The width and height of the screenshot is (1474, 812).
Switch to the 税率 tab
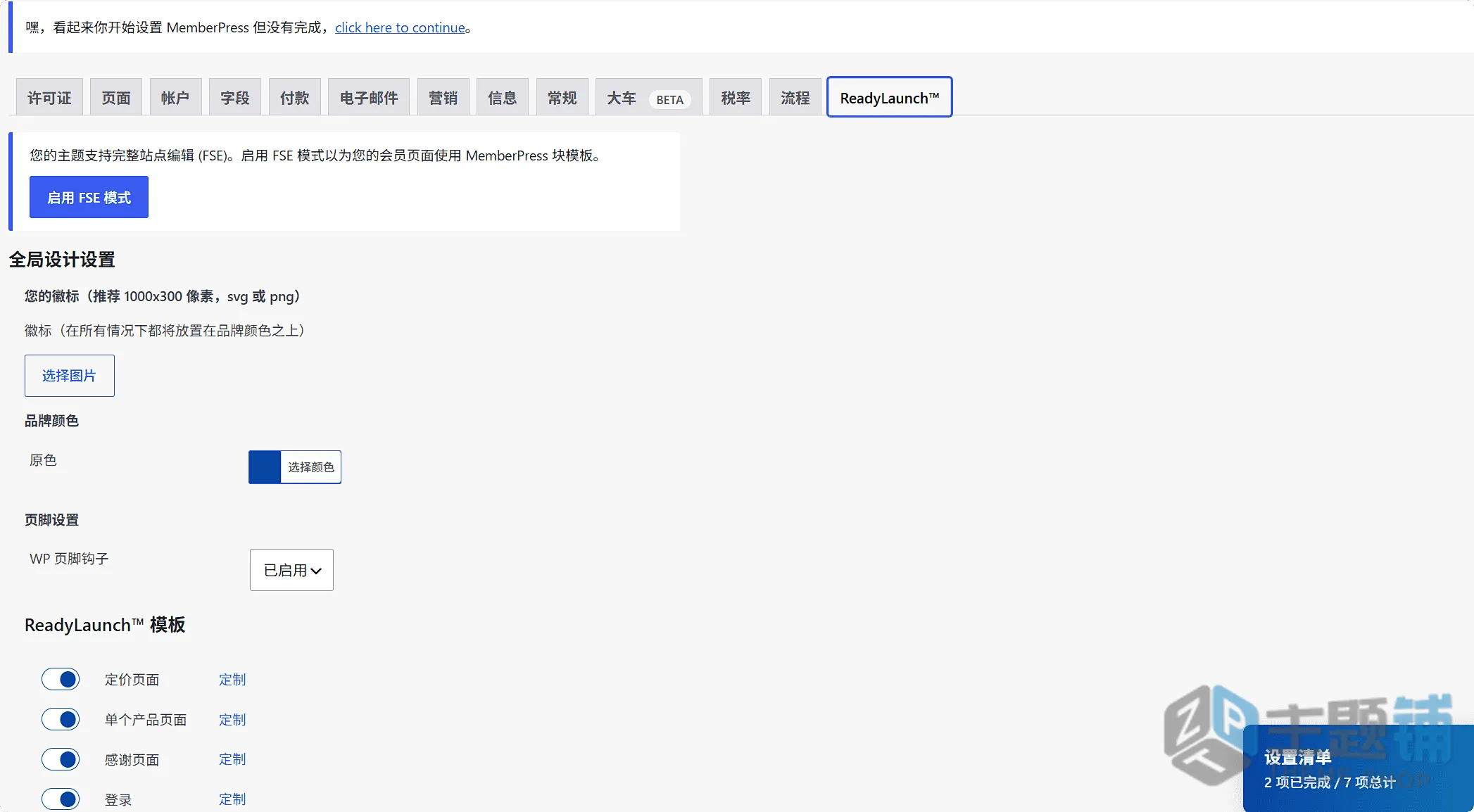coord(736,97)
